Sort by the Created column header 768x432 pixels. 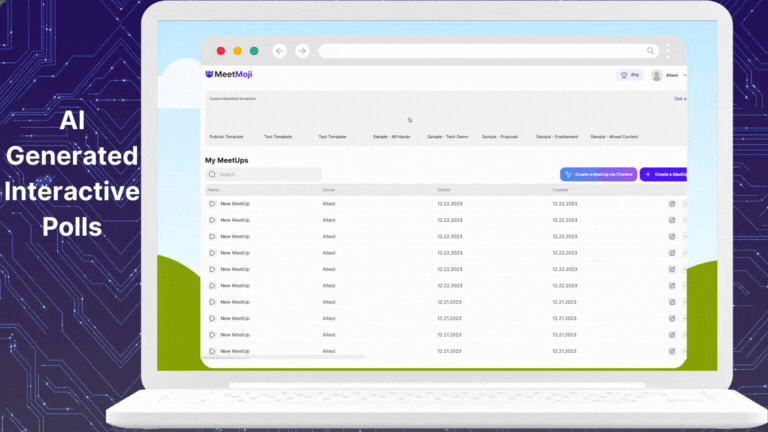[x=560, y=190]
